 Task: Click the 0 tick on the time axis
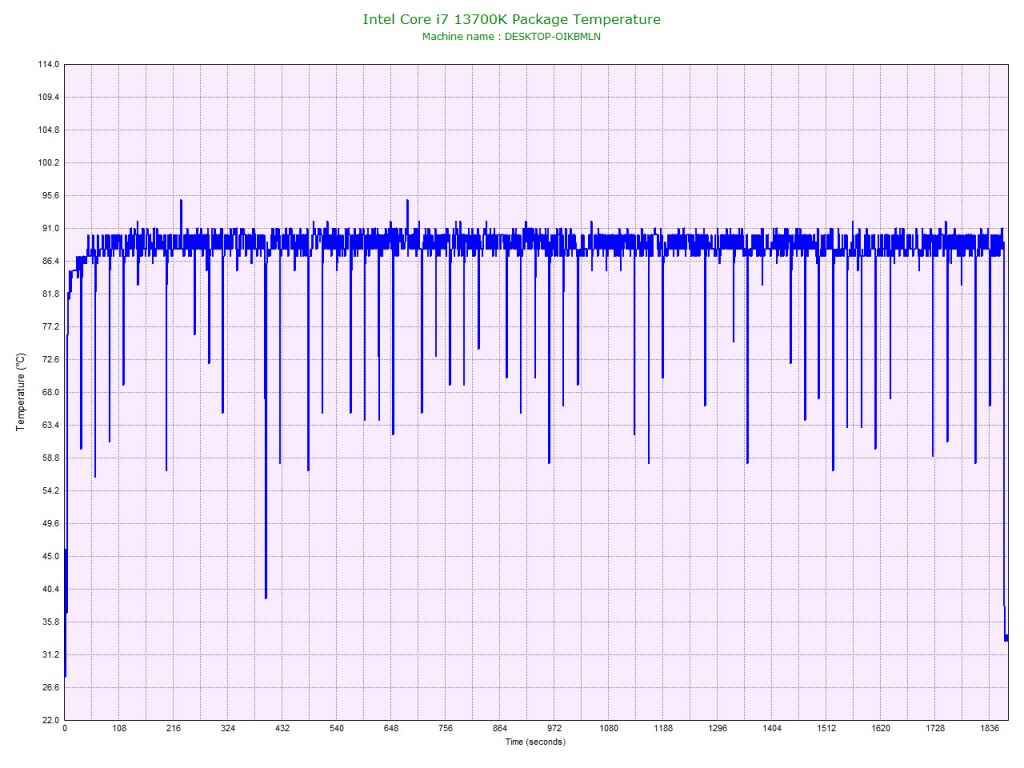point(65,729)
